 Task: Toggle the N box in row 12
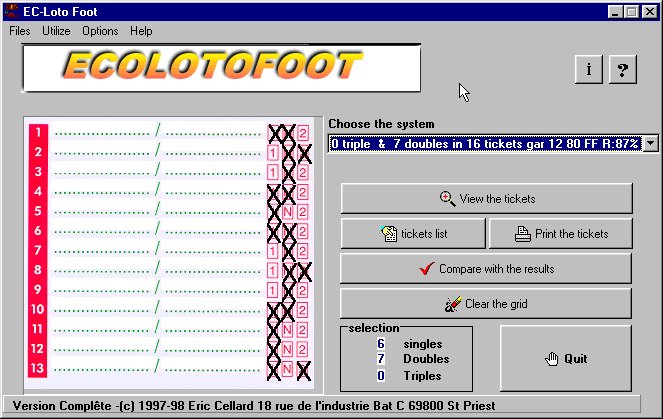pyautogui.click(x=288, y=349)
